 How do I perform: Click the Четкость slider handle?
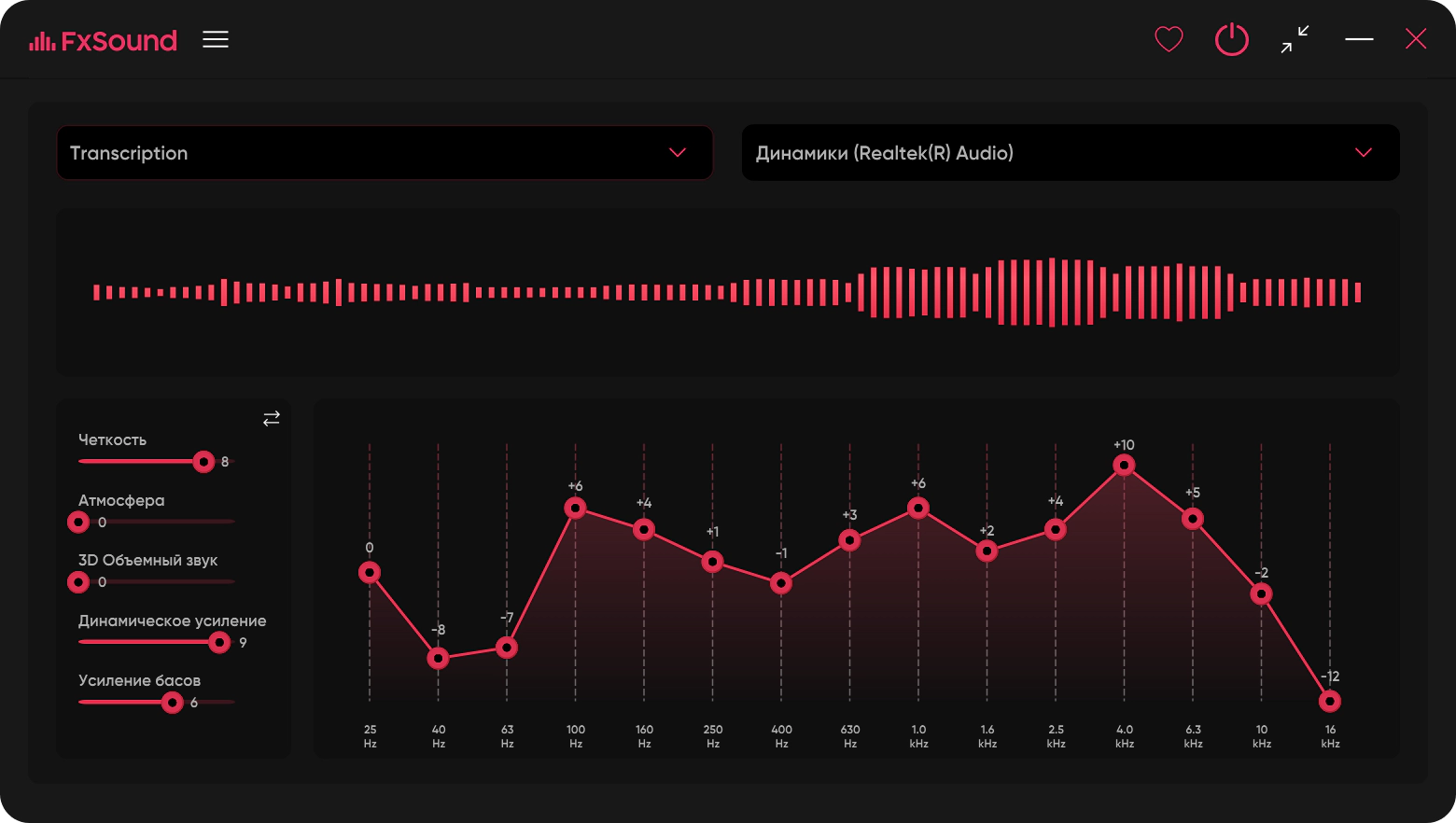click(203, 462)
